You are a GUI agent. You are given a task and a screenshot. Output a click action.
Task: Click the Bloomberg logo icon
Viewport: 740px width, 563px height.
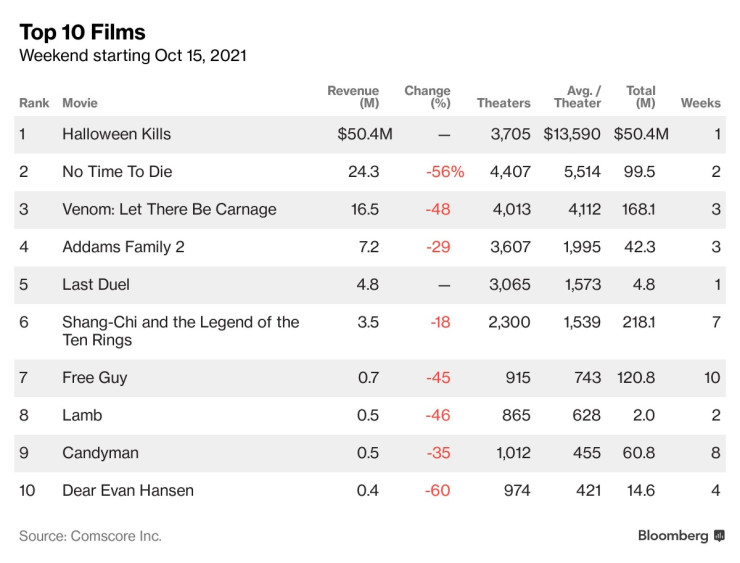point(718,536)
